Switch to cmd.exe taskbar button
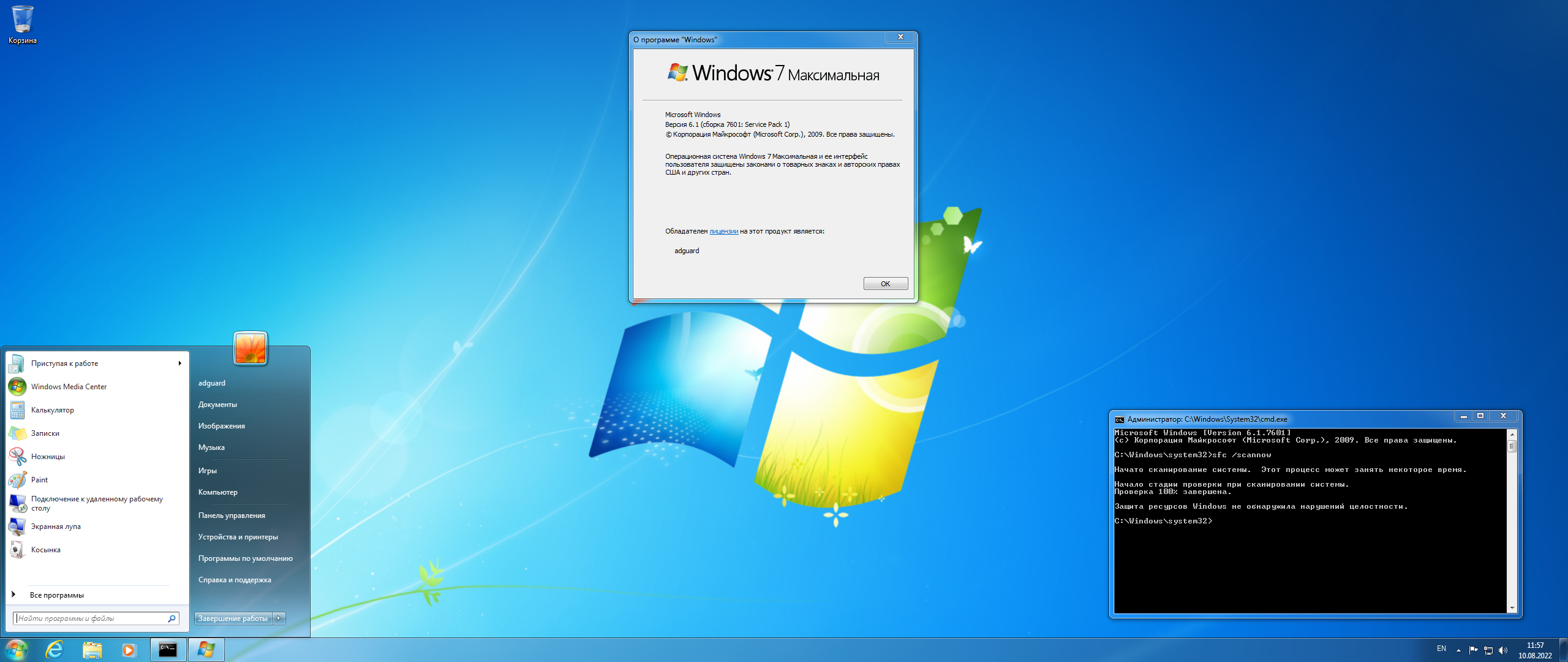Viewport: 1568px width, 662px height. 168,650
